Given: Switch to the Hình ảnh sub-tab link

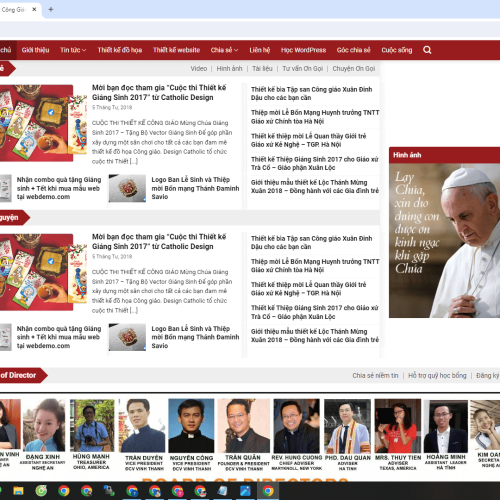Looking at the screenshot, I should point(229,68).
